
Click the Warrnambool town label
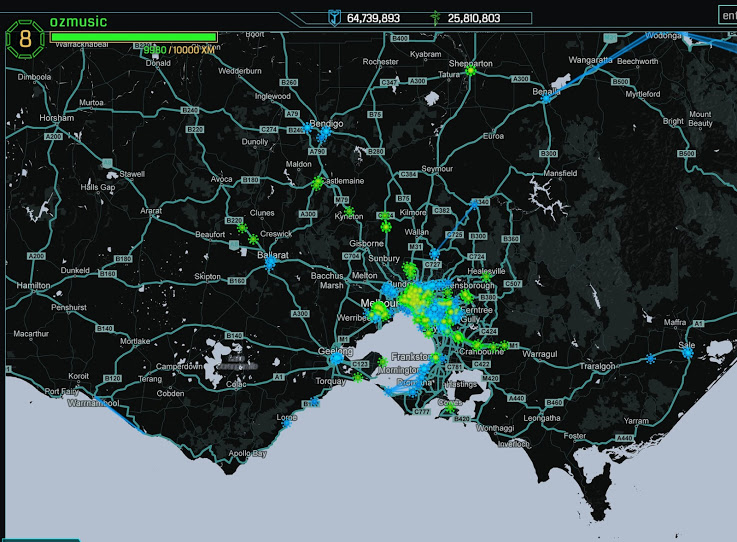pos(93,403)
